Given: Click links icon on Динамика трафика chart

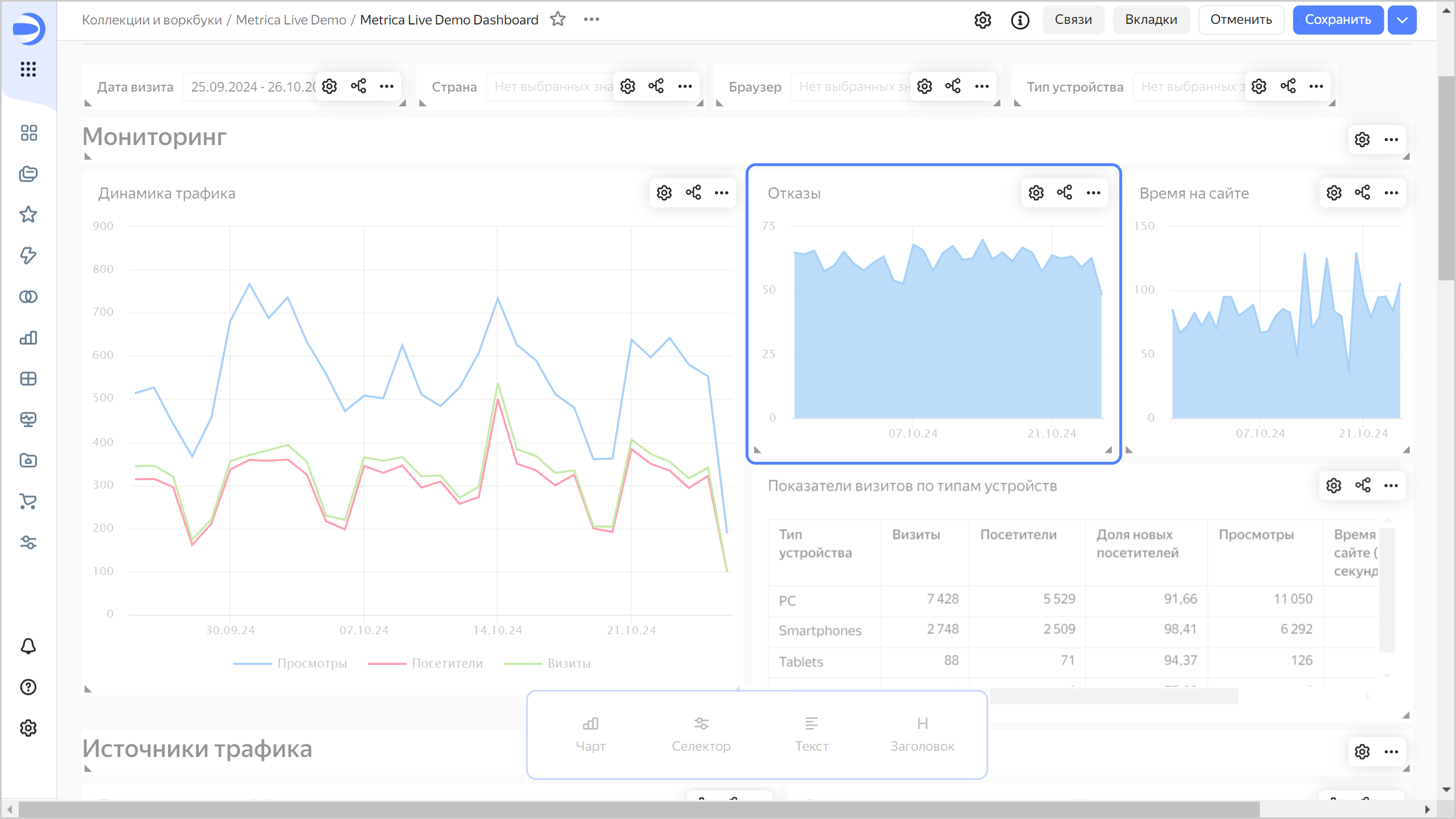Looking at the screenshot, I should (693, 193).
